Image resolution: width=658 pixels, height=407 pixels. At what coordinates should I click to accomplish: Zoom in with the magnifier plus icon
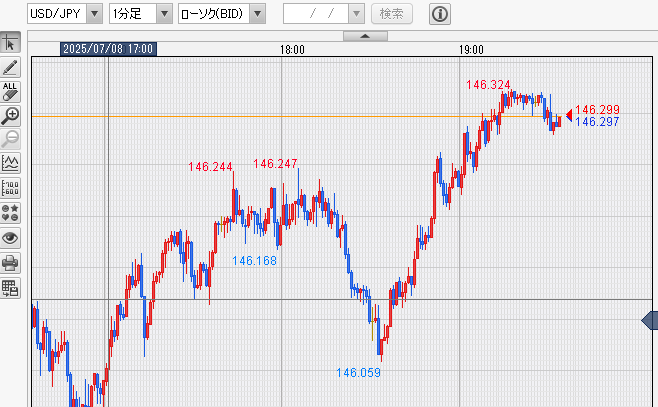10,116
